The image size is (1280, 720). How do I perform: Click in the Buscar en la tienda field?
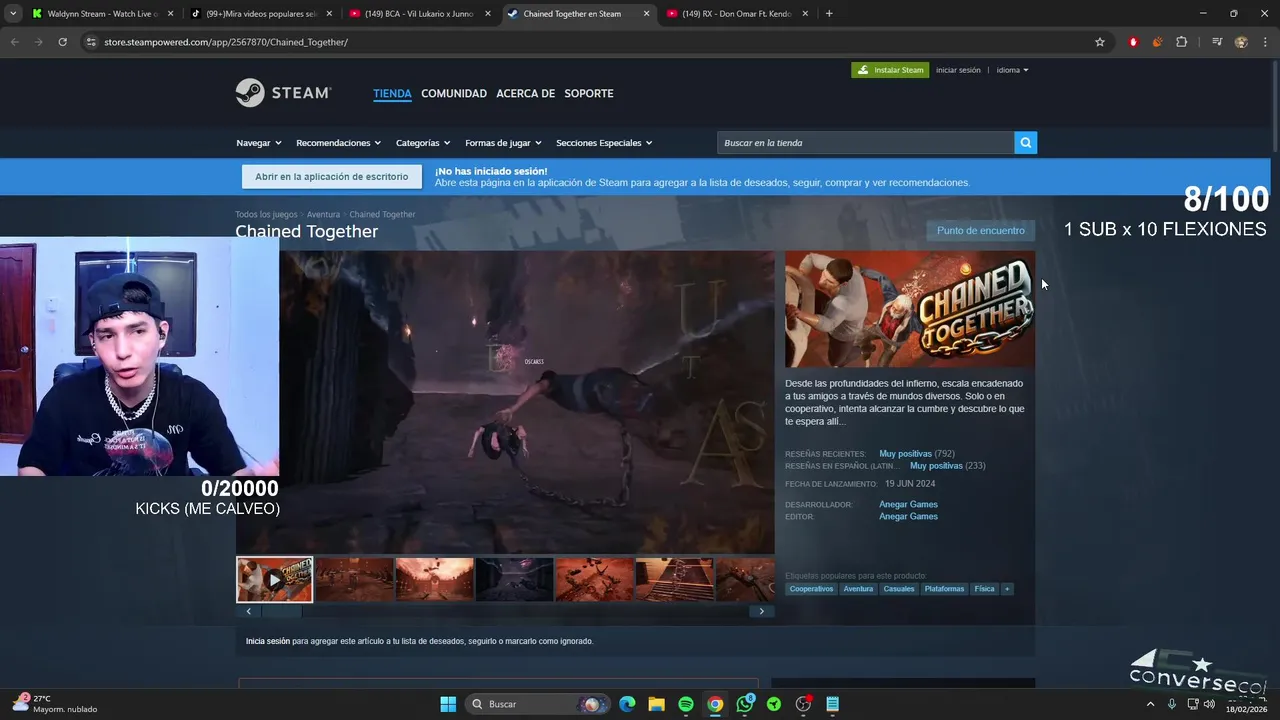point(865,143)
